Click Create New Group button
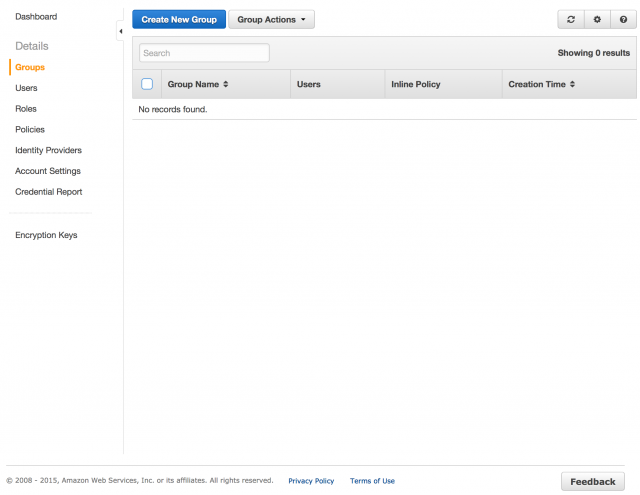This screenshot has height=495, width=640. (179, 20)
